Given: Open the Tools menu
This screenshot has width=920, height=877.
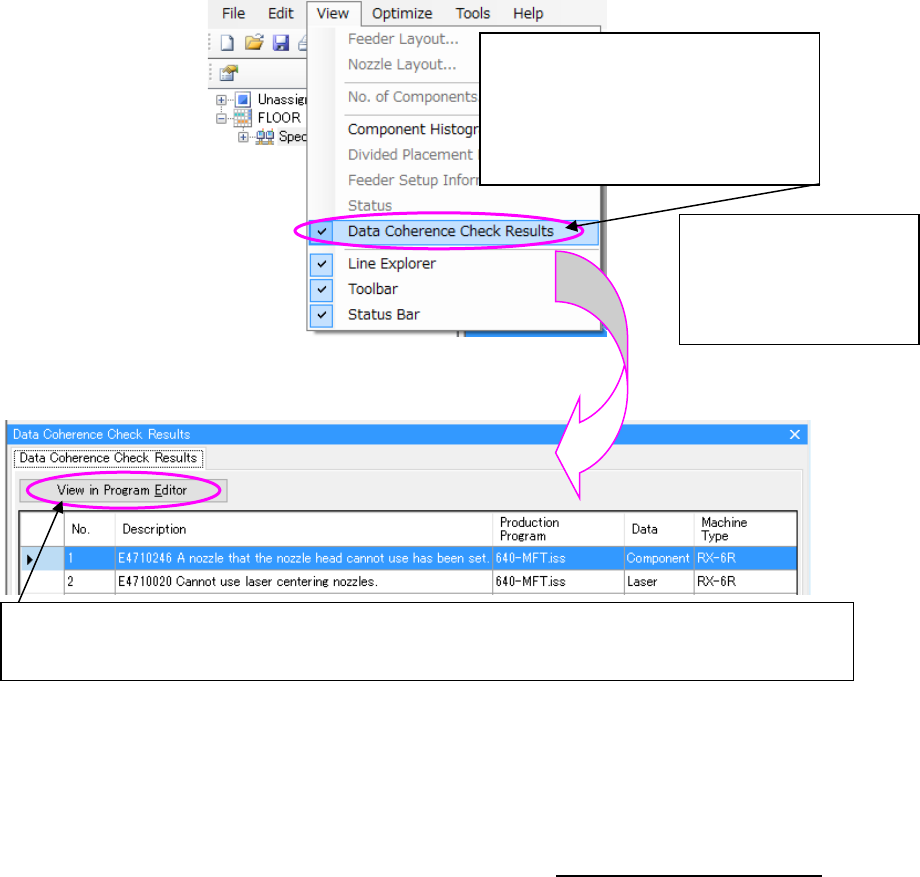Looking at the screenshot, I should [x=472, y=13].
